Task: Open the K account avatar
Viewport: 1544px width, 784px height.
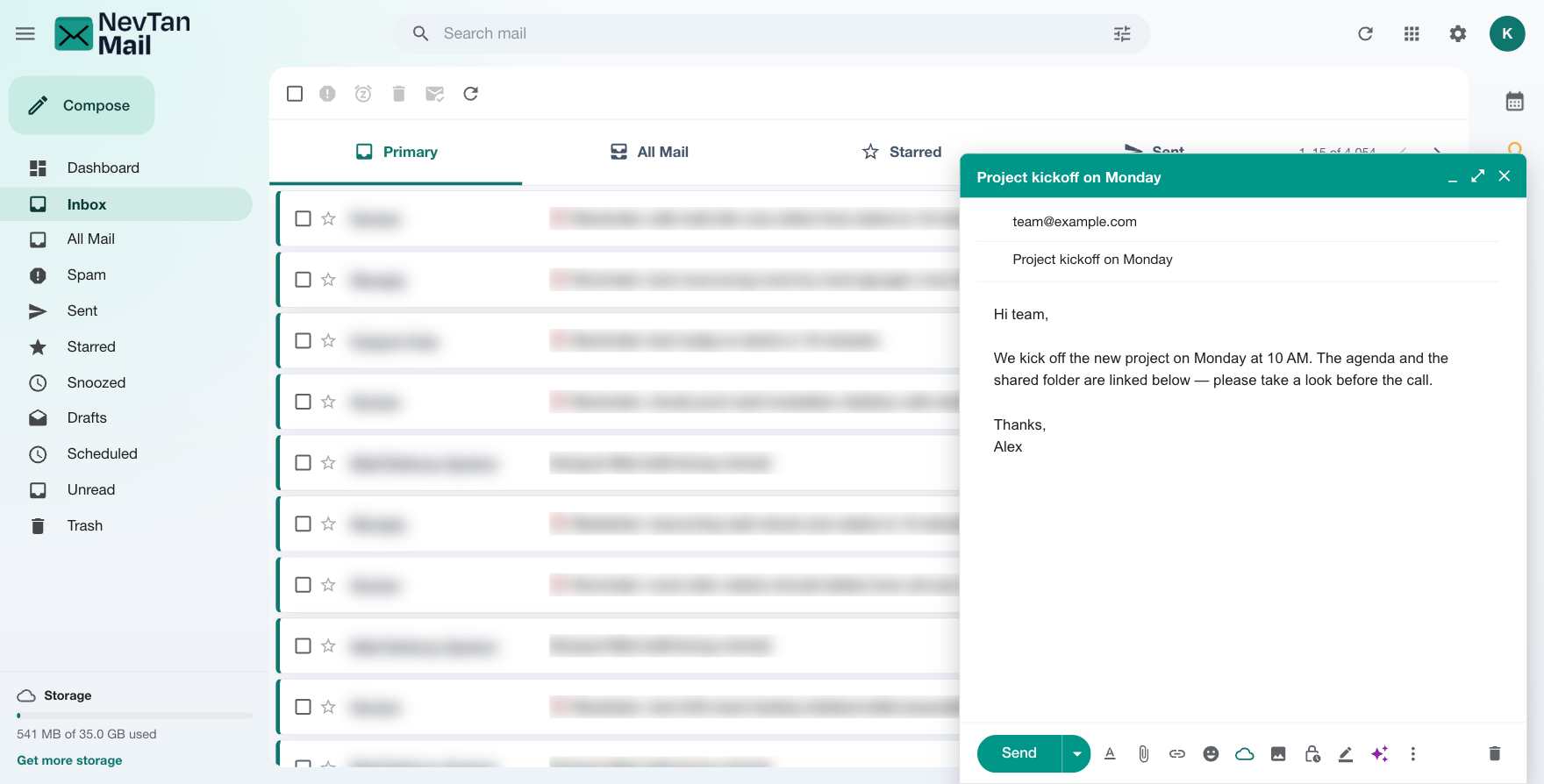Action: [x=1507, y=33]
